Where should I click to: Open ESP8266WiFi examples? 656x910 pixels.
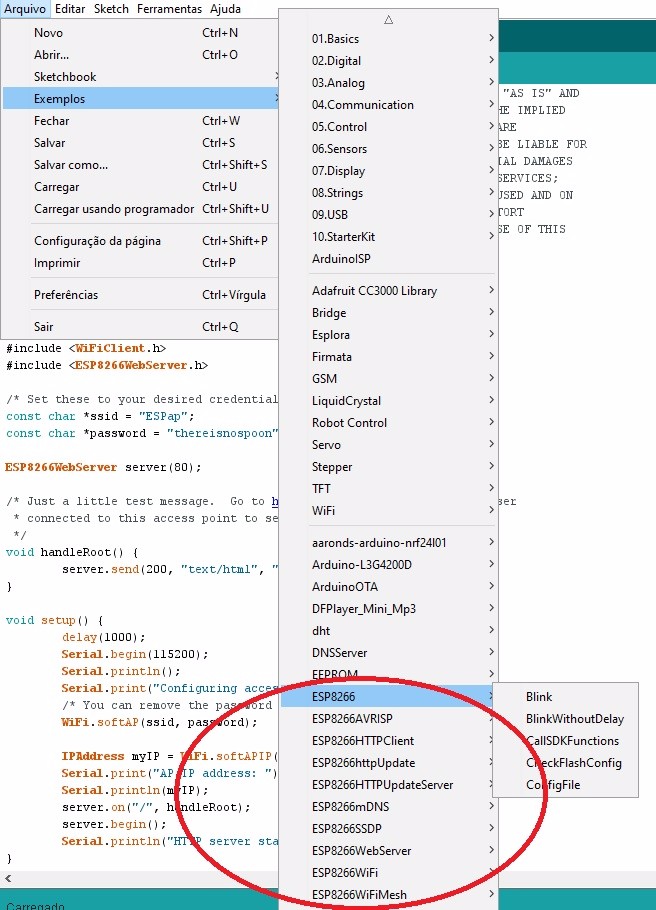tap(388, 873)
